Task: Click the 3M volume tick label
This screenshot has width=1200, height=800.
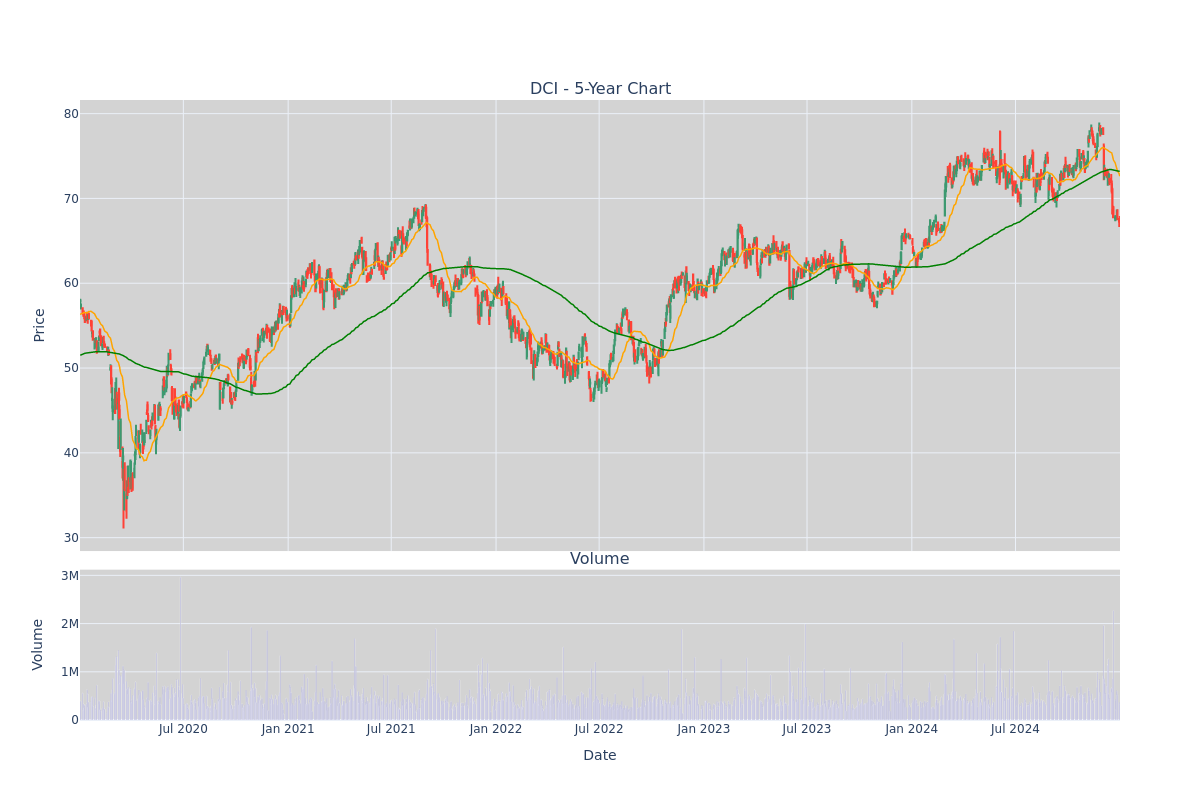Action: click(x=70, y=576)
